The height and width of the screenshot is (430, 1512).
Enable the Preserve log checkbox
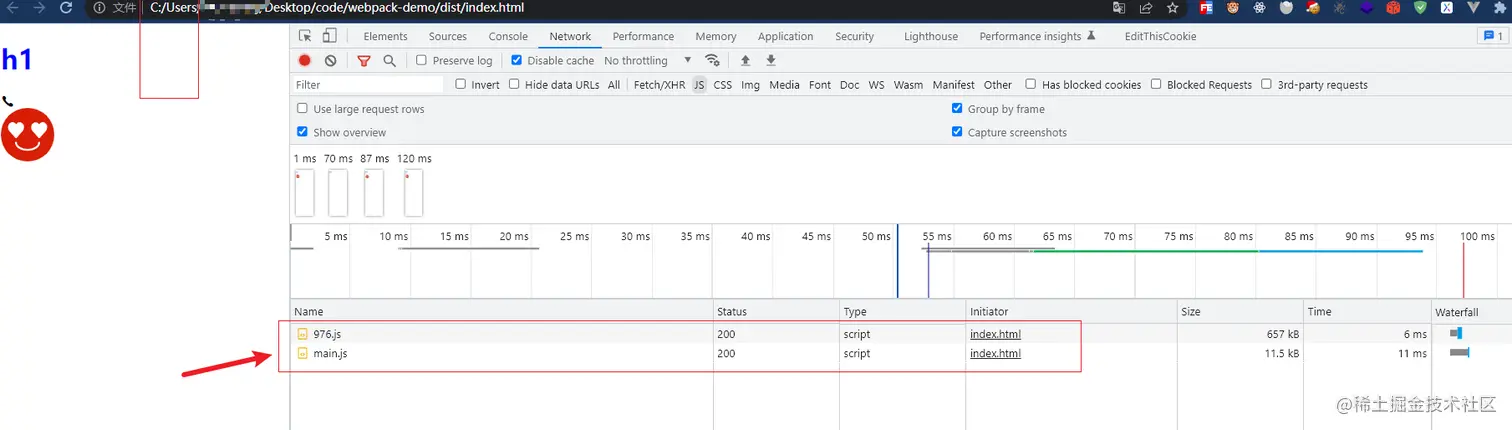click(421, 61)
